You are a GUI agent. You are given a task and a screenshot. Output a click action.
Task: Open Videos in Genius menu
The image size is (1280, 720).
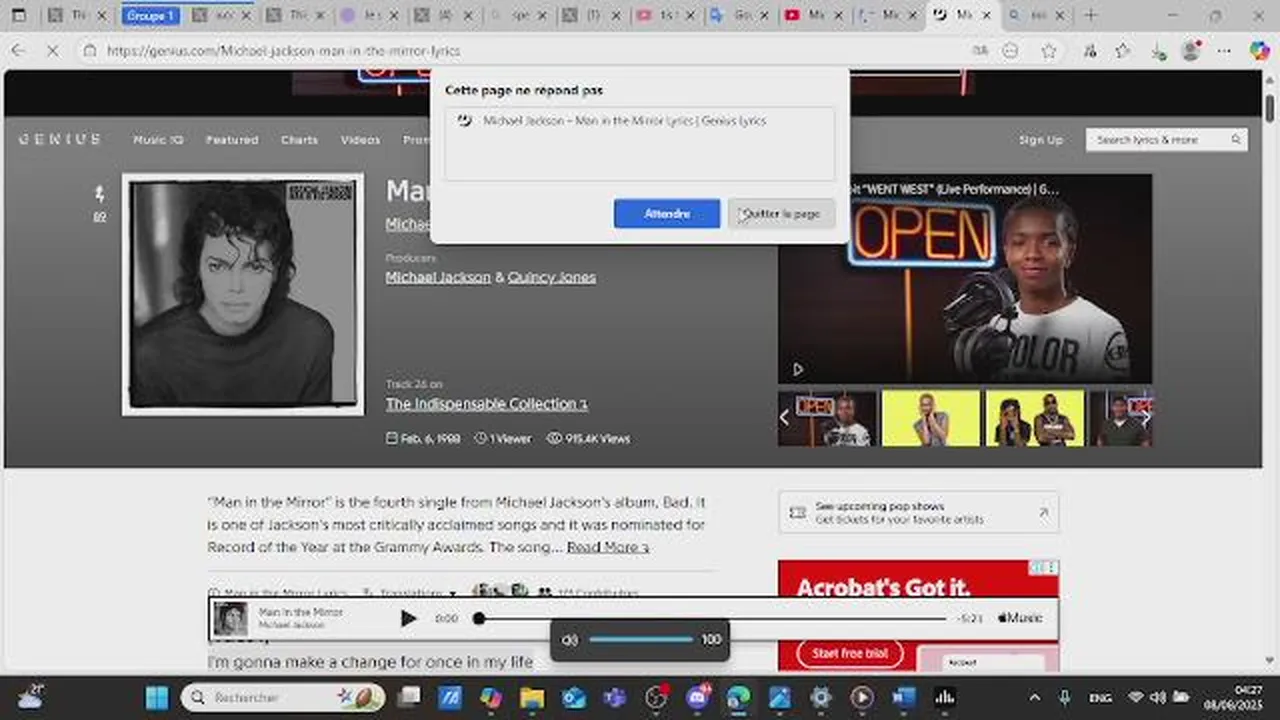pyautogui.click(x=360, y=140)
